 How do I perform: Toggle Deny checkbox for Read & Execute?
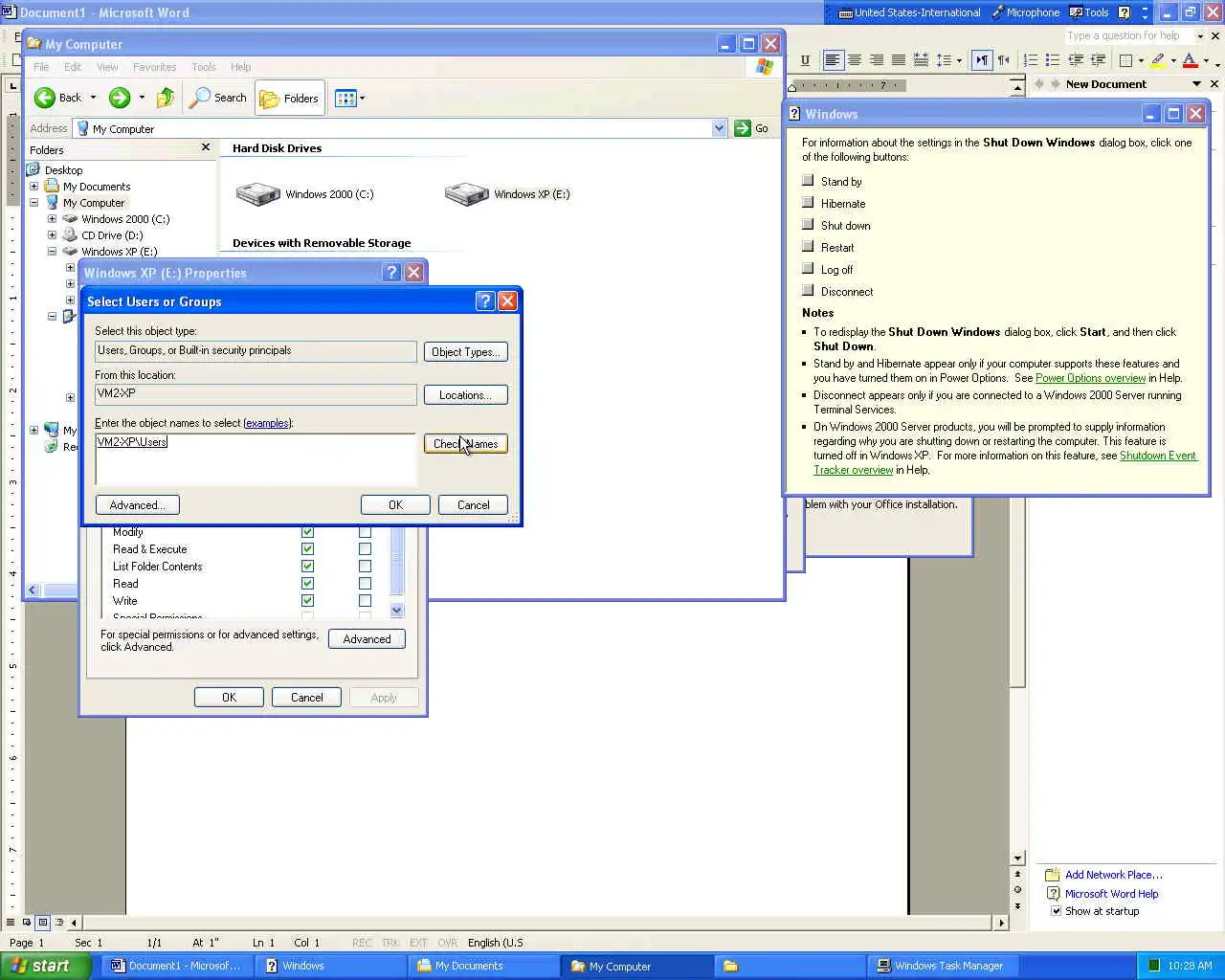[x=365, y=549]
